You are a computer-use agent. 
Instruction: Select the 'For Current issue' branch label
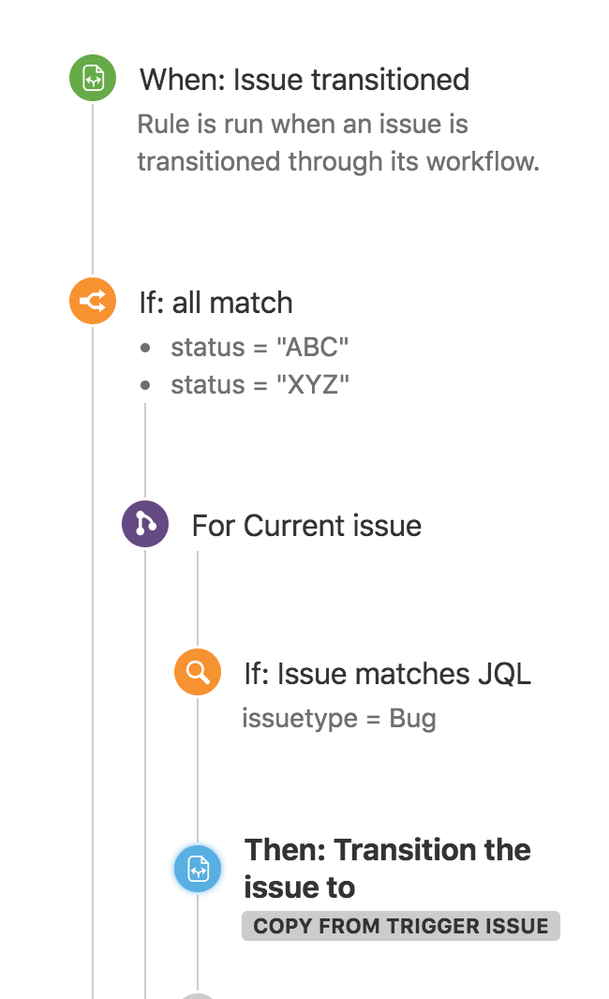pyautogui.click(x=306, y=525)
